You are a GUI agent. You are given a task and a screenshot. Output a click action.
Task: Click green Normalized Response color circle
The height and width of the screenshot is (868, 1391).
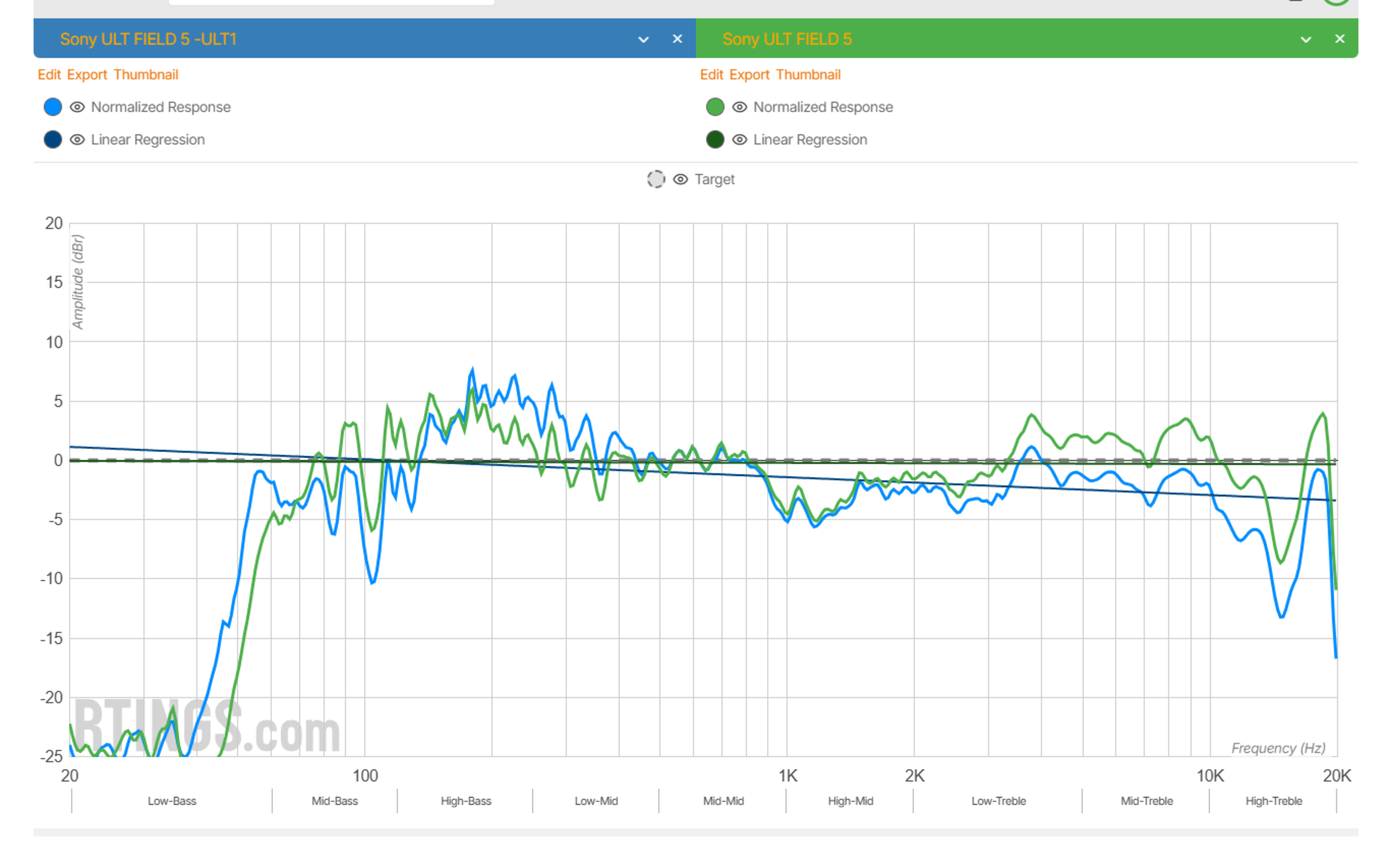click(x=715, y=107)
